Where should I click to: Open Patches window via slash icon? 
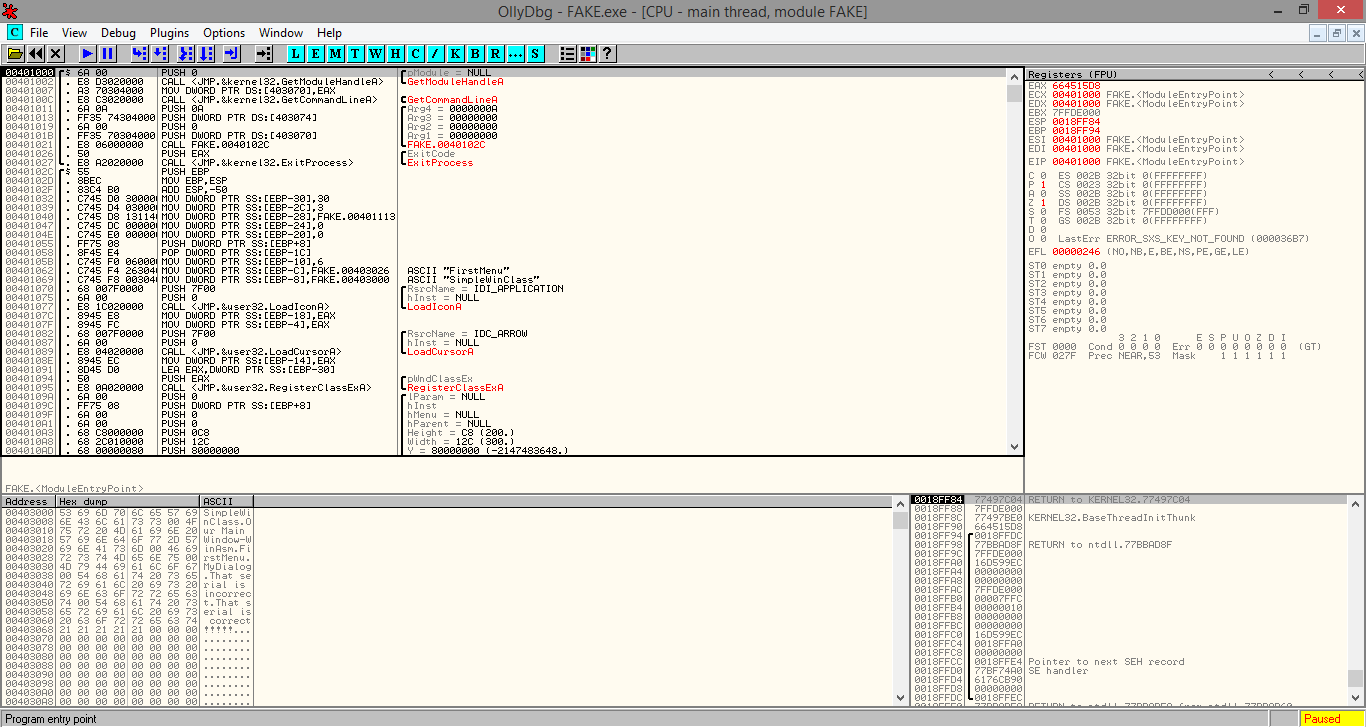pyautogui.click(x=436, y=53)
